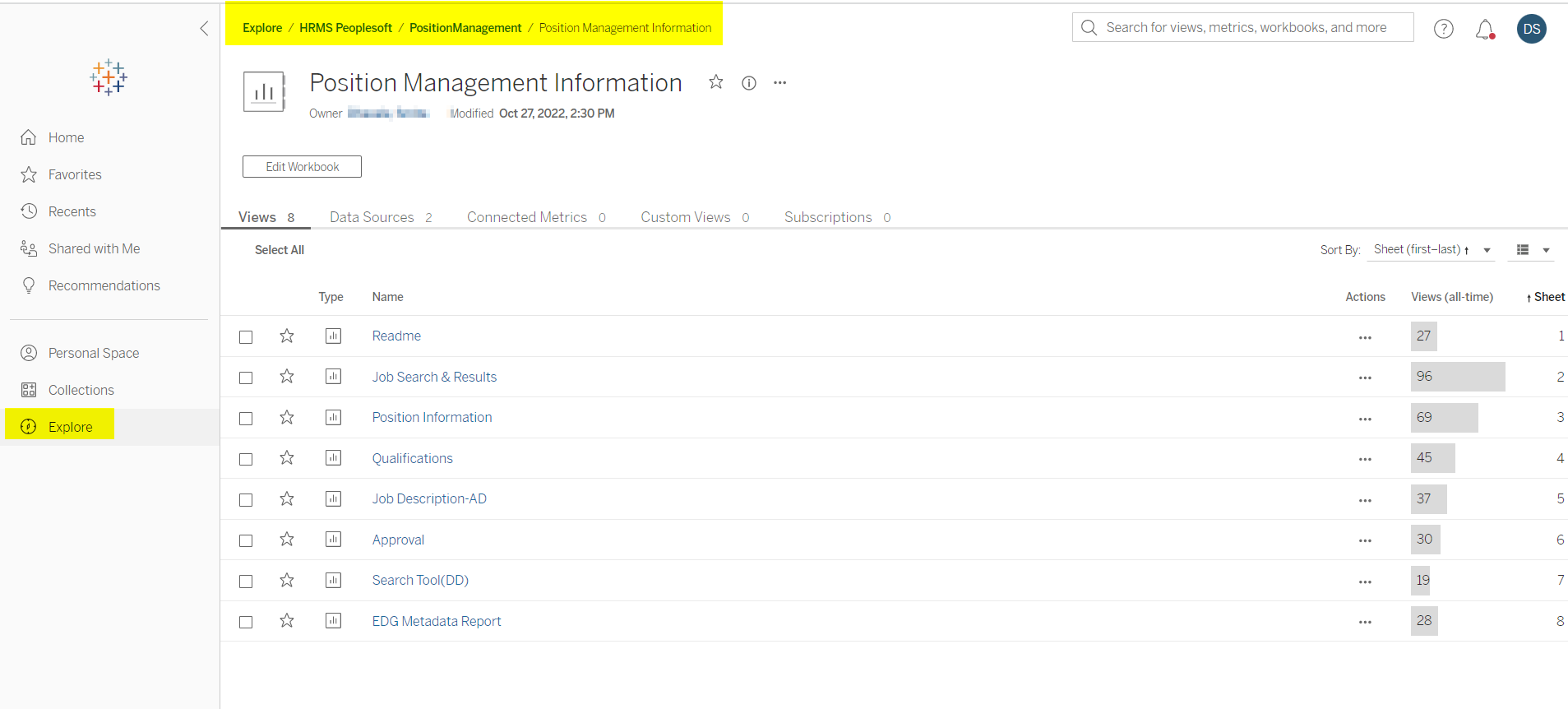The image size is (1568, 709).
Task: Open the help menu icon
Action: 1443,29
